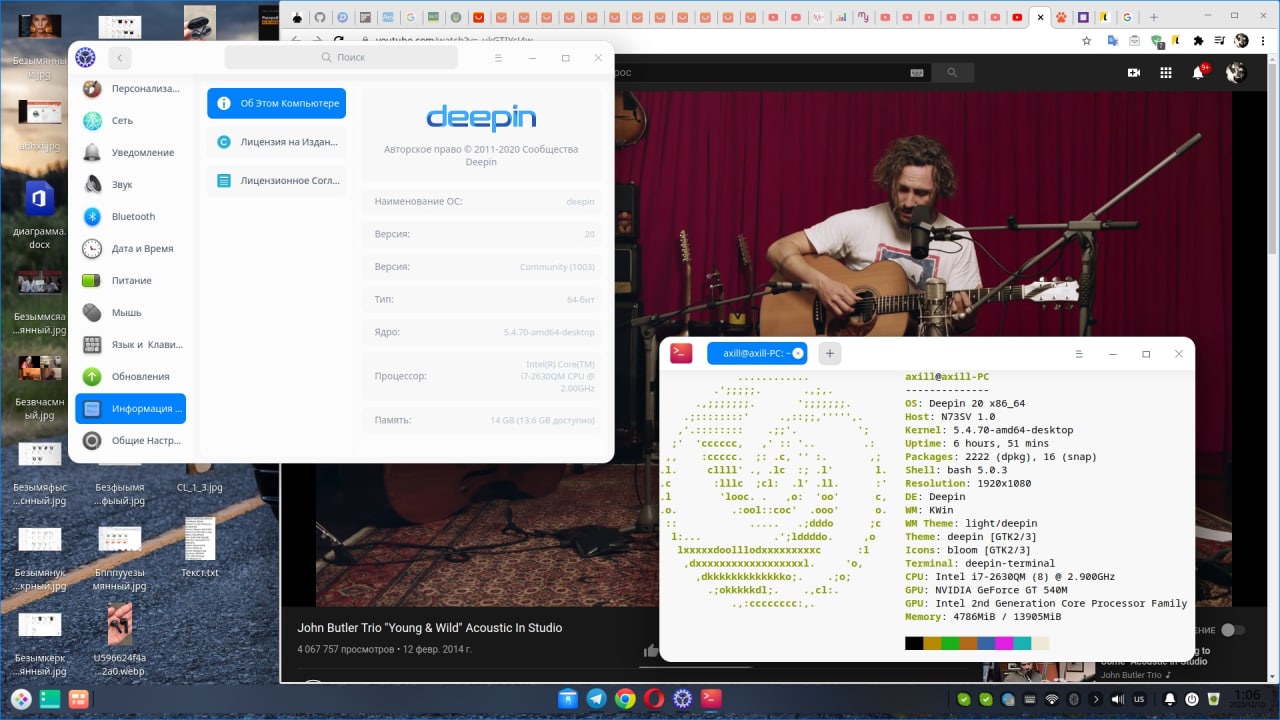Open the power button in tray
1280x720 pixels.
[x=1191, y=699]
